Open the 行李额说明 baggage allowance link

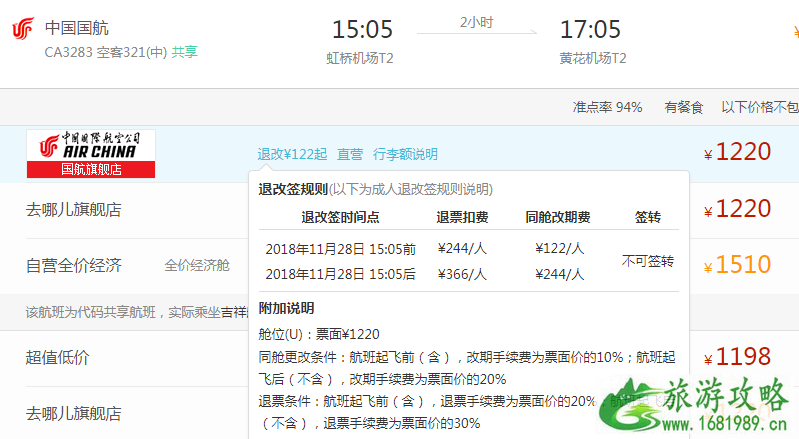click(x=405, y=154)
